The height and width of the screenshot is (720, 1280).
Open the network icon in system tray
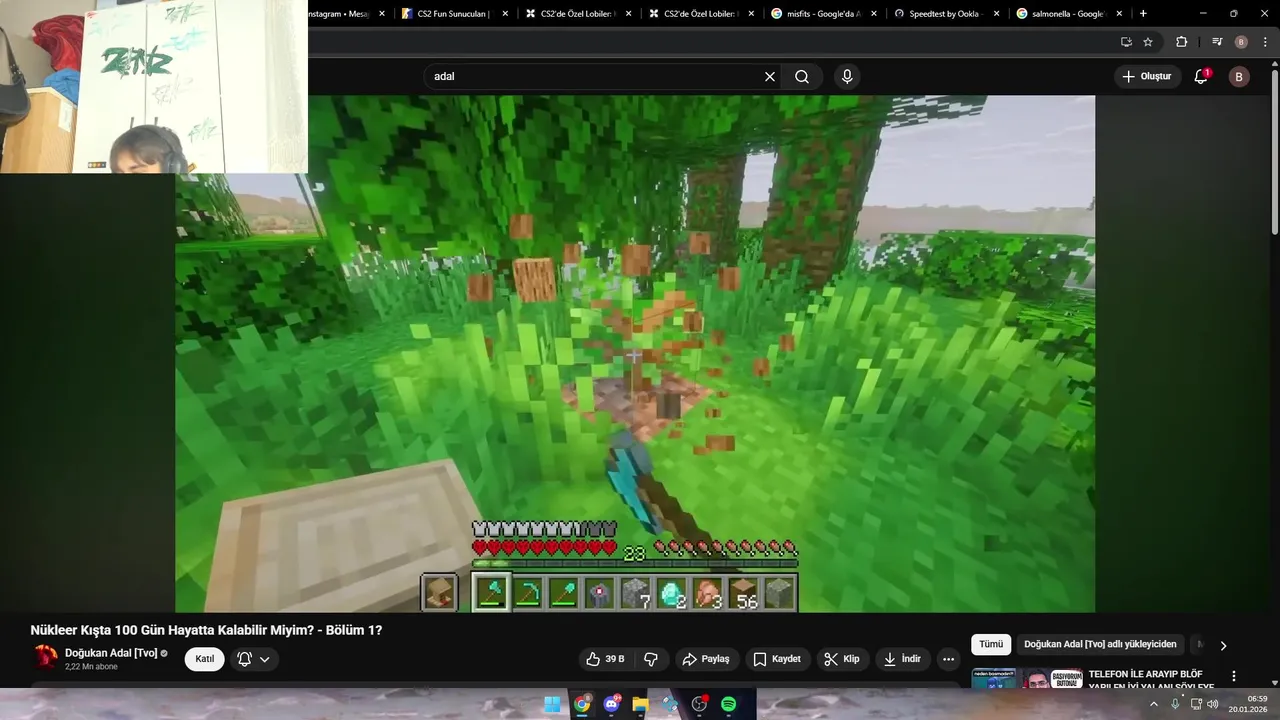(1196, 704)
